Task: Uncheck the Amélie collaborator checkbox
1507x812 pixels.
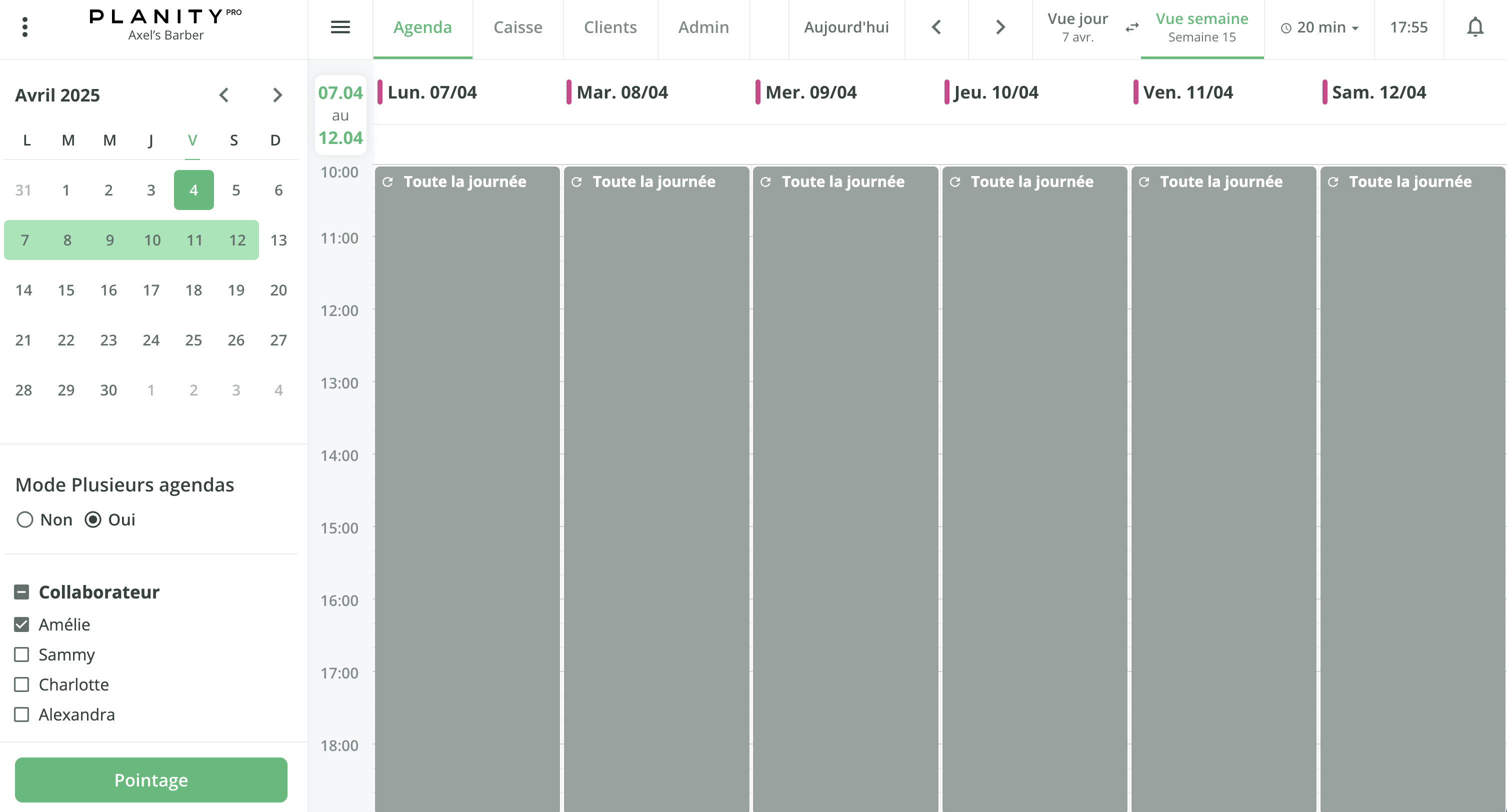Action: (21, 624)
